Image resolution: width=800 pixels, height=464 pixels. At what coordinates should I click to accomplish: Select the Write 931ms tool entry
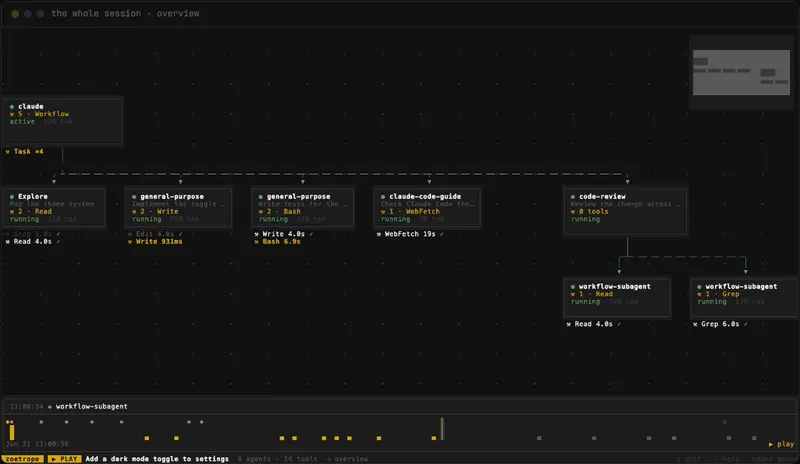[155, 241]
